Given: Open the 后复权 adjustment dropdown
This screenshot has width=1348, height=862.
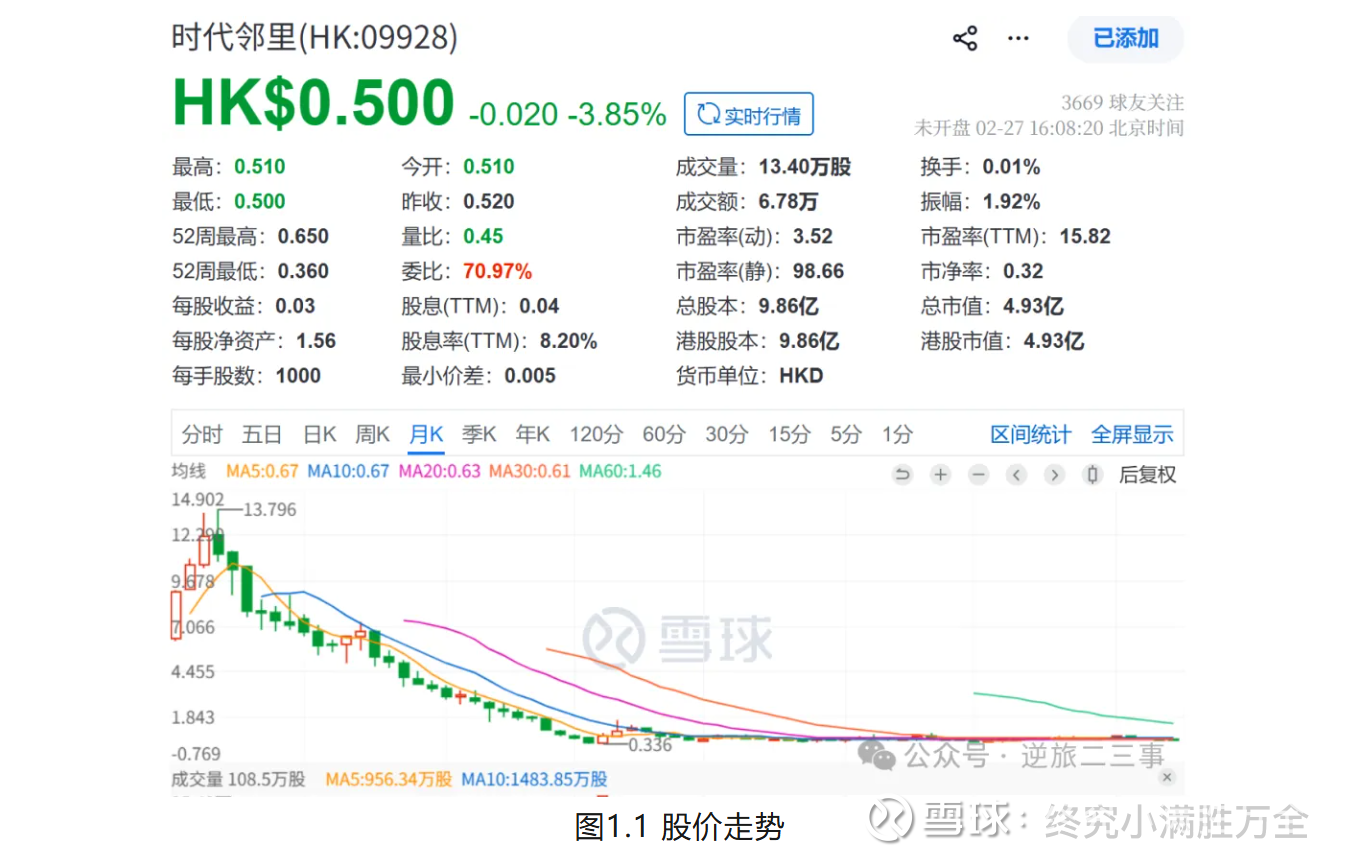Looking at the screenshot, I should (x=1147, y=475).
